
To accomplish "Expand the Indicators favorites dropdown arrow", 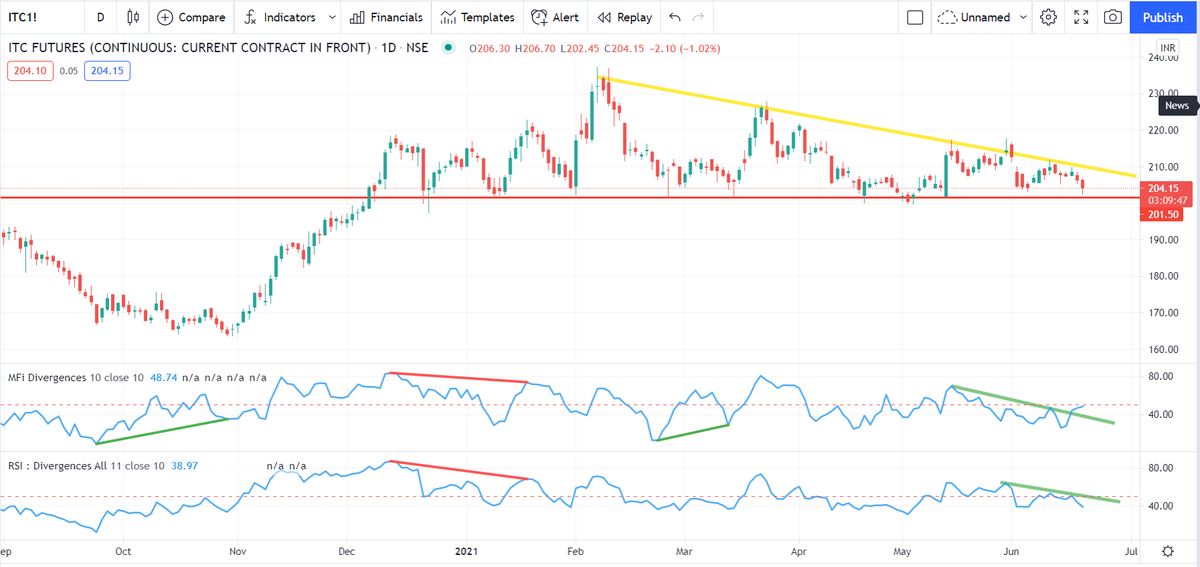I will [330, 17].
